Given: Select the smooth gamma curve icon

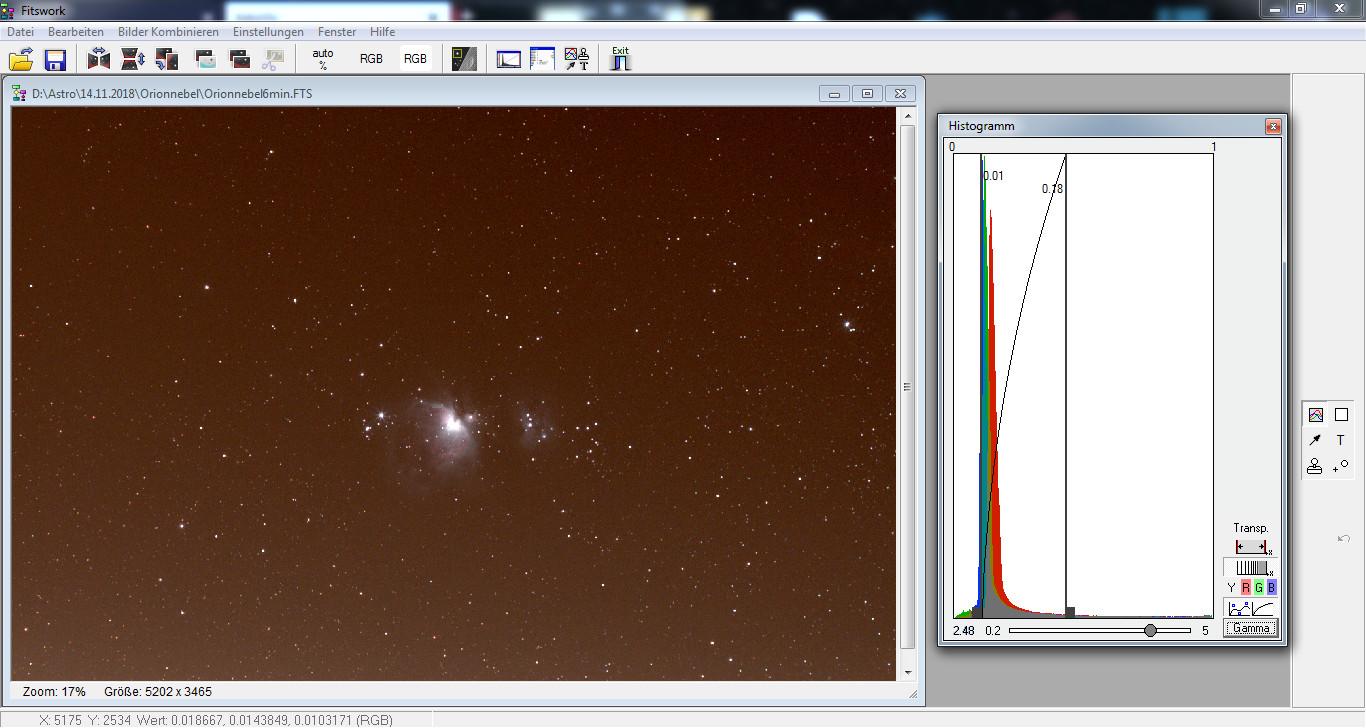Looking at the screenshot, I should 1263,607.
